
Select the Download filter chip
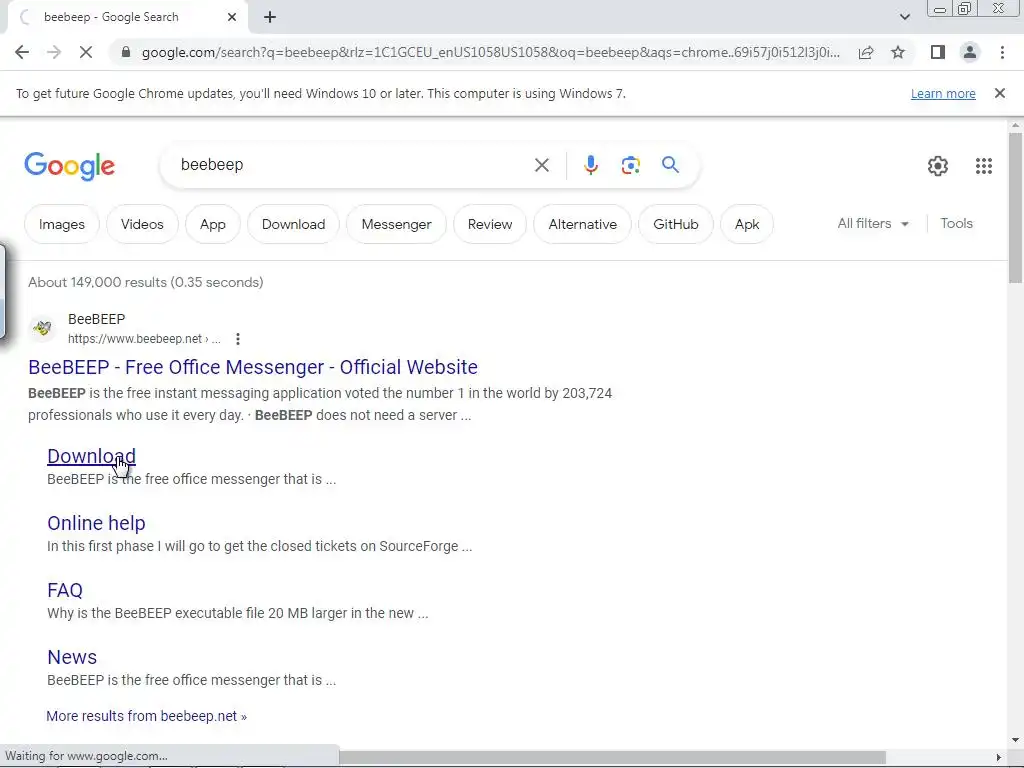293,224
